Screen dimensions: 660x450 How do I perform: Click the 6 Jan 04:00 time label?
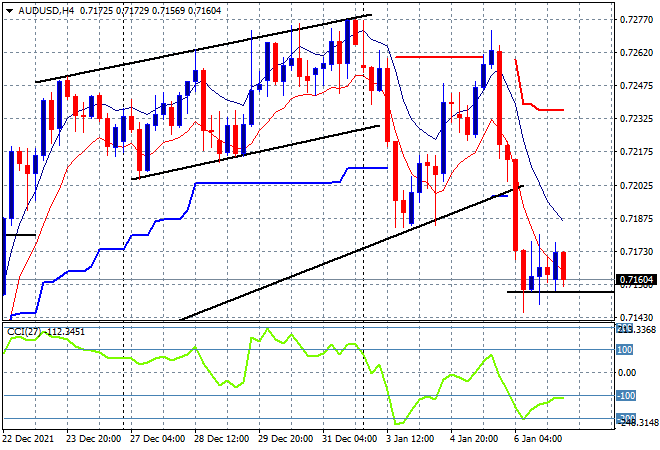(x=538, y=439)
